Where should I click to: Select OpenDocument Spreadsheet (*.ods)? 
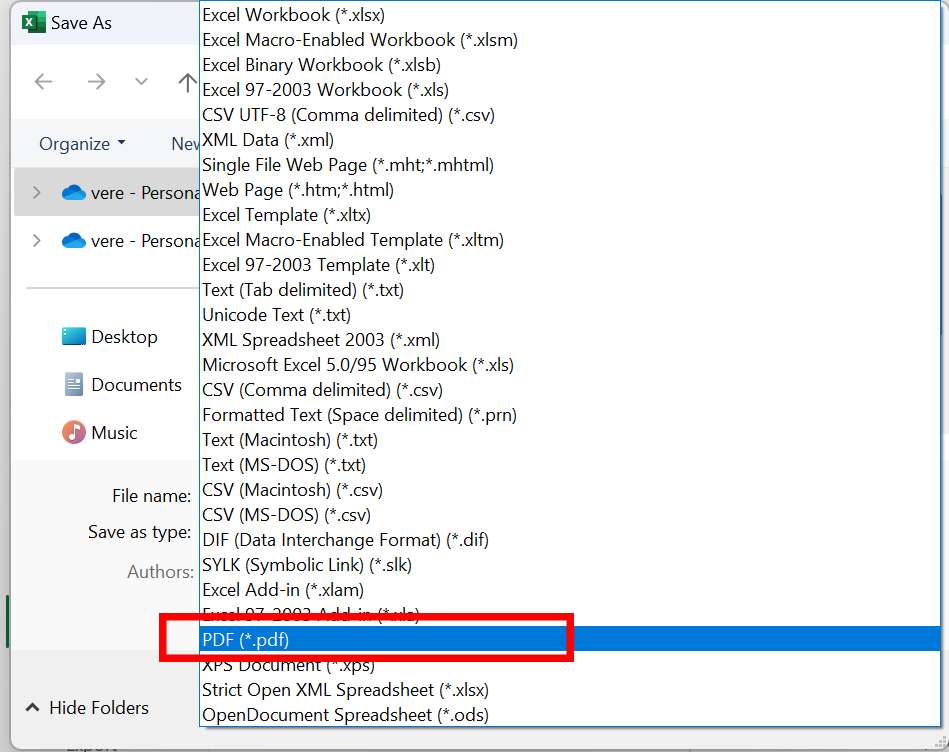(x=570, y=714)
